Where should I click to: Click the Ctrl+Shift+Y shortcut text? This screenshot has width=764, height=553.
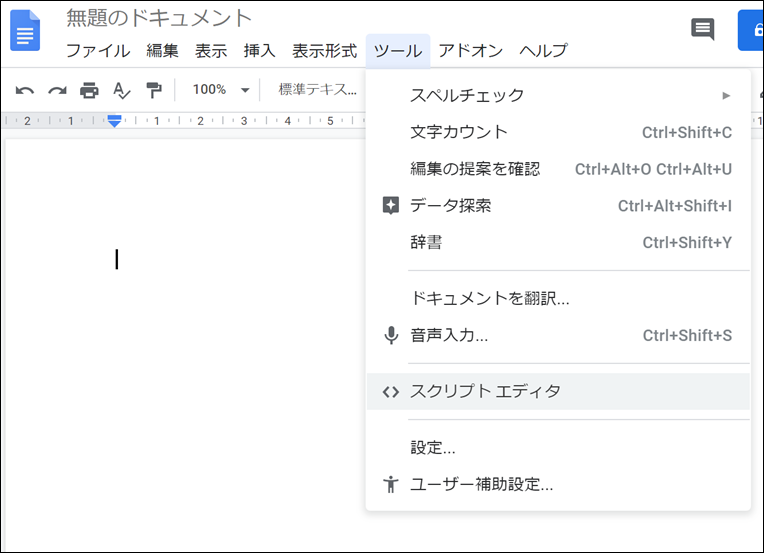(687, 243)
